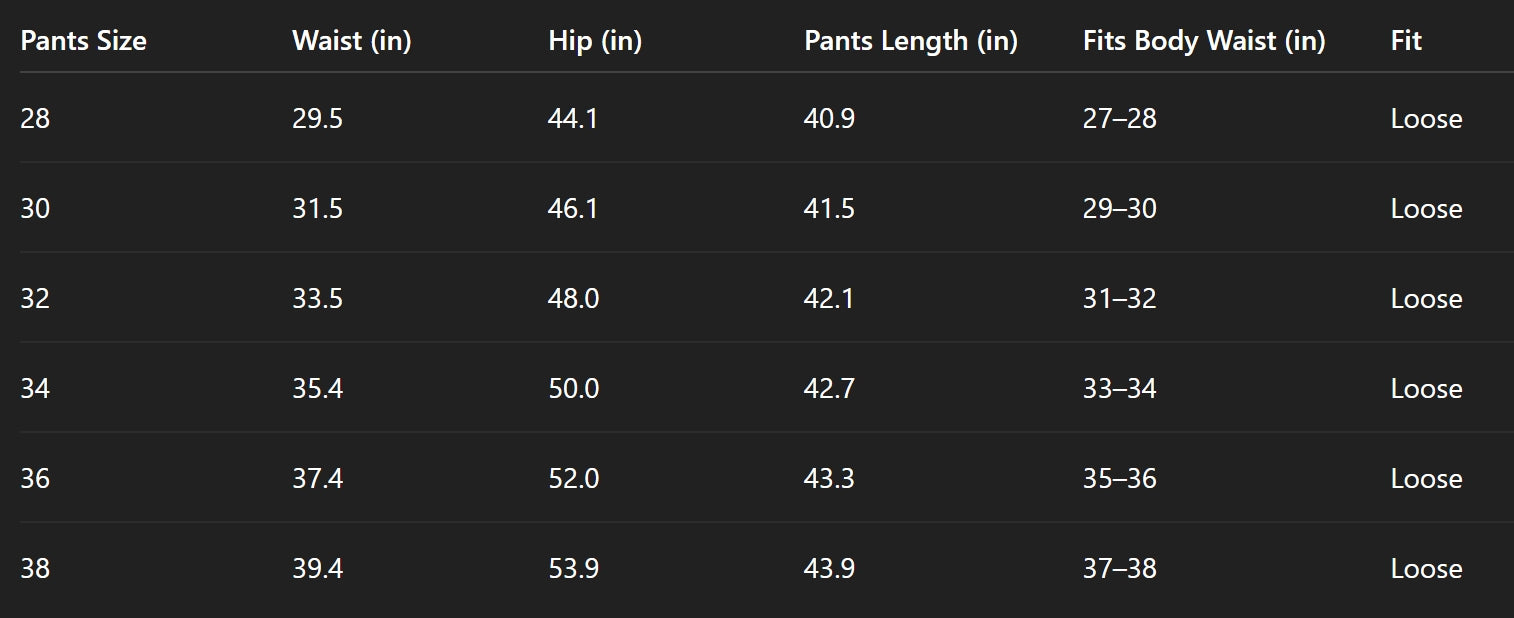The width and height of the screenshot is (1514, 618).
Task: Click the body waist range 31–32
Action: (x=1119, y=299)
